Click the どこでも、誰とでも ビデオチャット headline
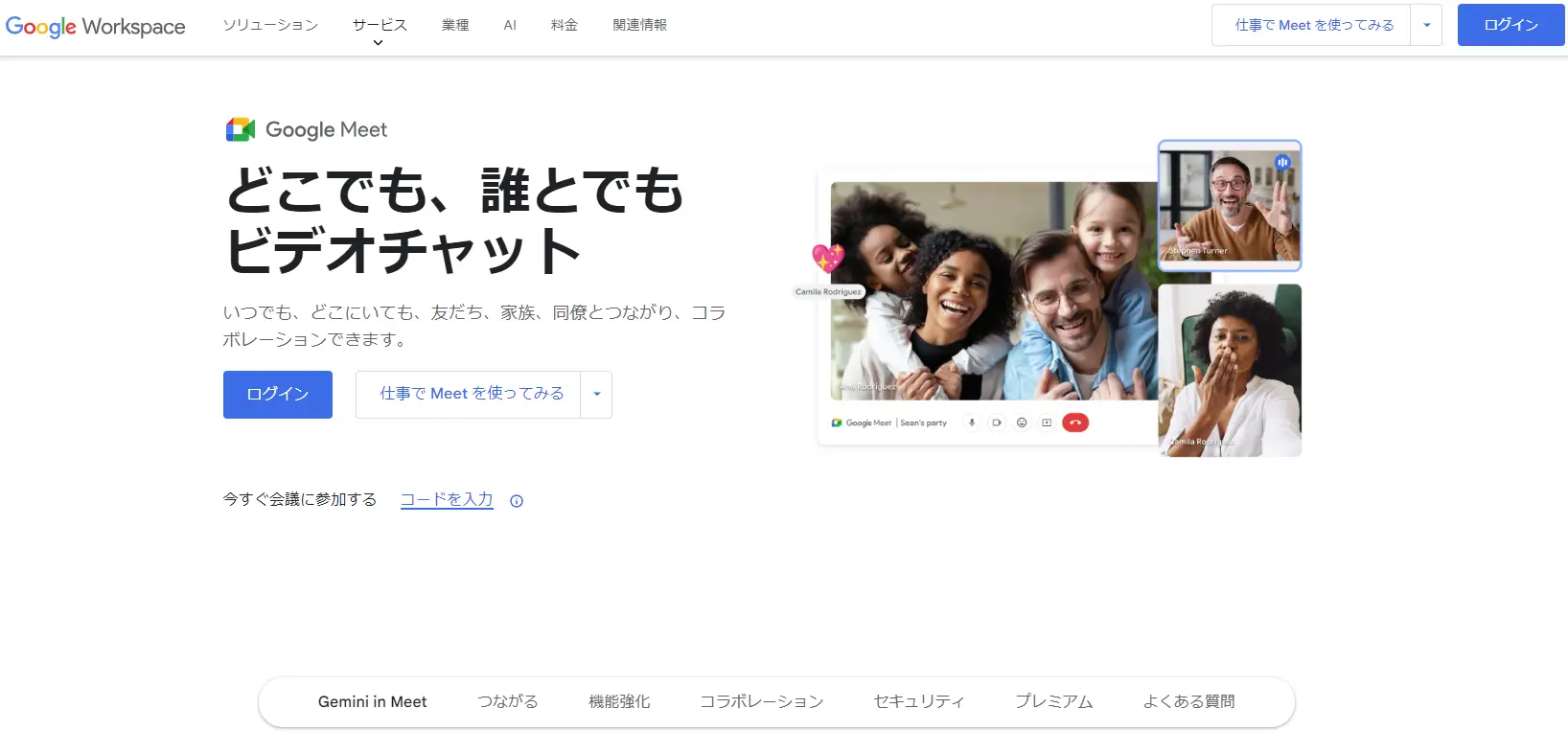The image size is (1568, 754). [455, 220]
